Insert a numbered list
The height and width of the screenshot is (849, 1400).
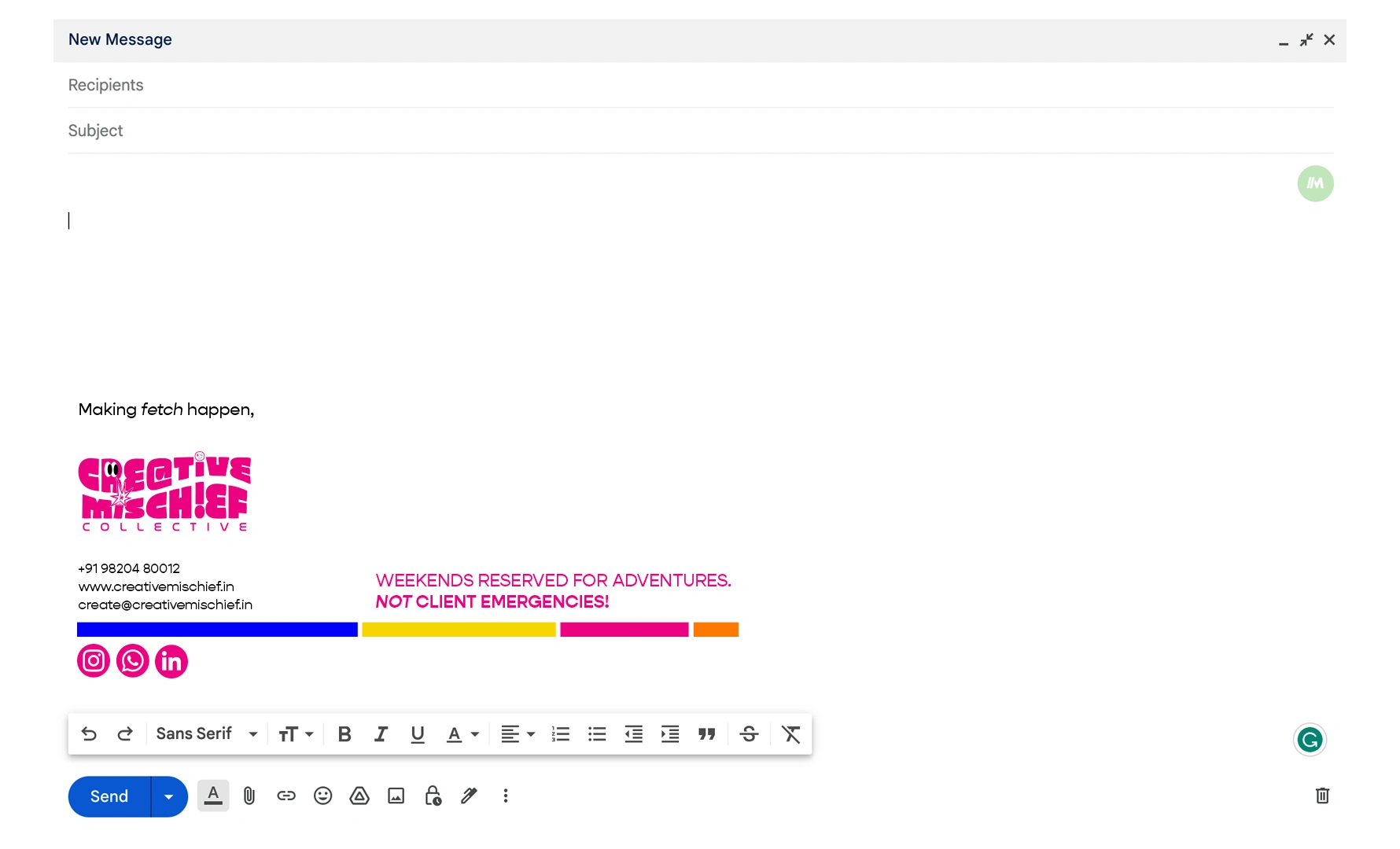click(x=561, y=734)
